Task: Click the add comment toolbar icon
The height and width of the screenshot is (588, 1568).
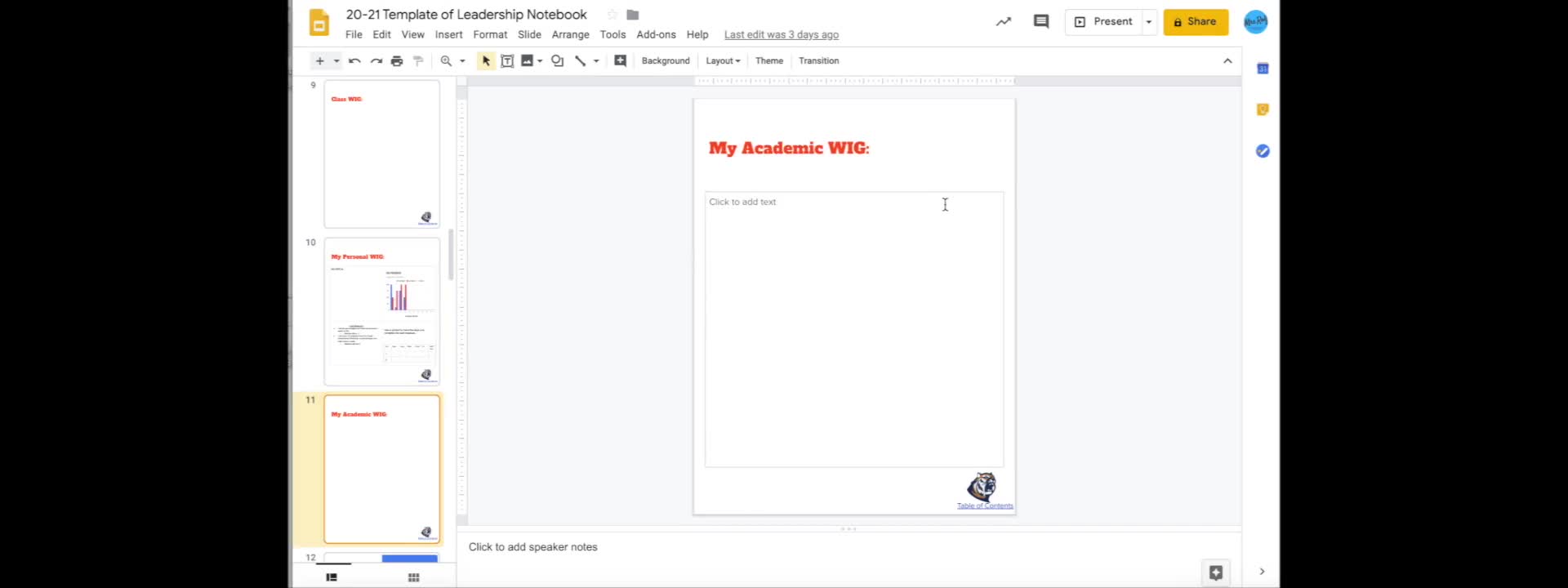Action: tap(621, 61)
